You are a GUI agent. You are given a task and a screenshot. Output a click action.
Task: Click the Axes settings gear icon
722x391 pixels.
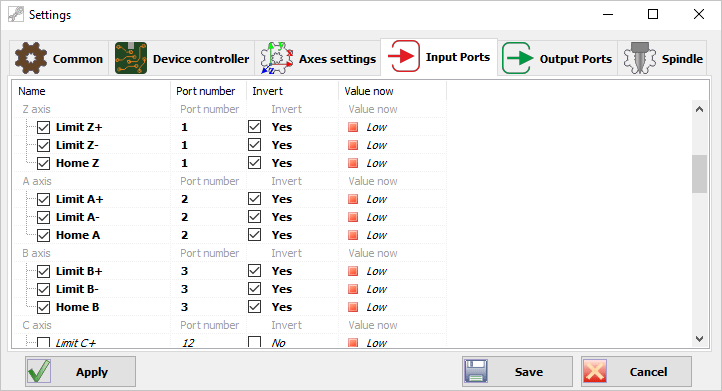[277, 58]
